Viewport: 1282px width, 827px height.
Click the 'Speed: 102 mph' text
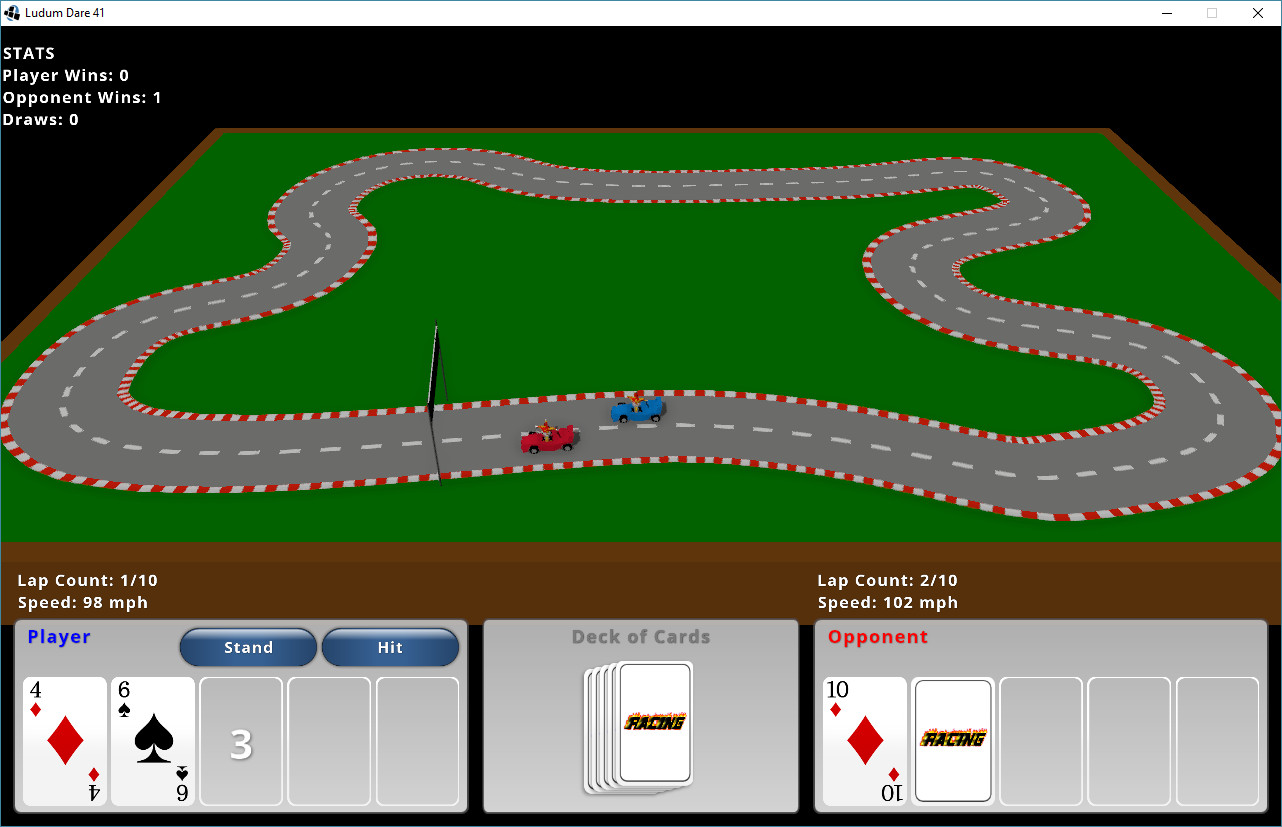pyautogui.click(x=888, y=602)
